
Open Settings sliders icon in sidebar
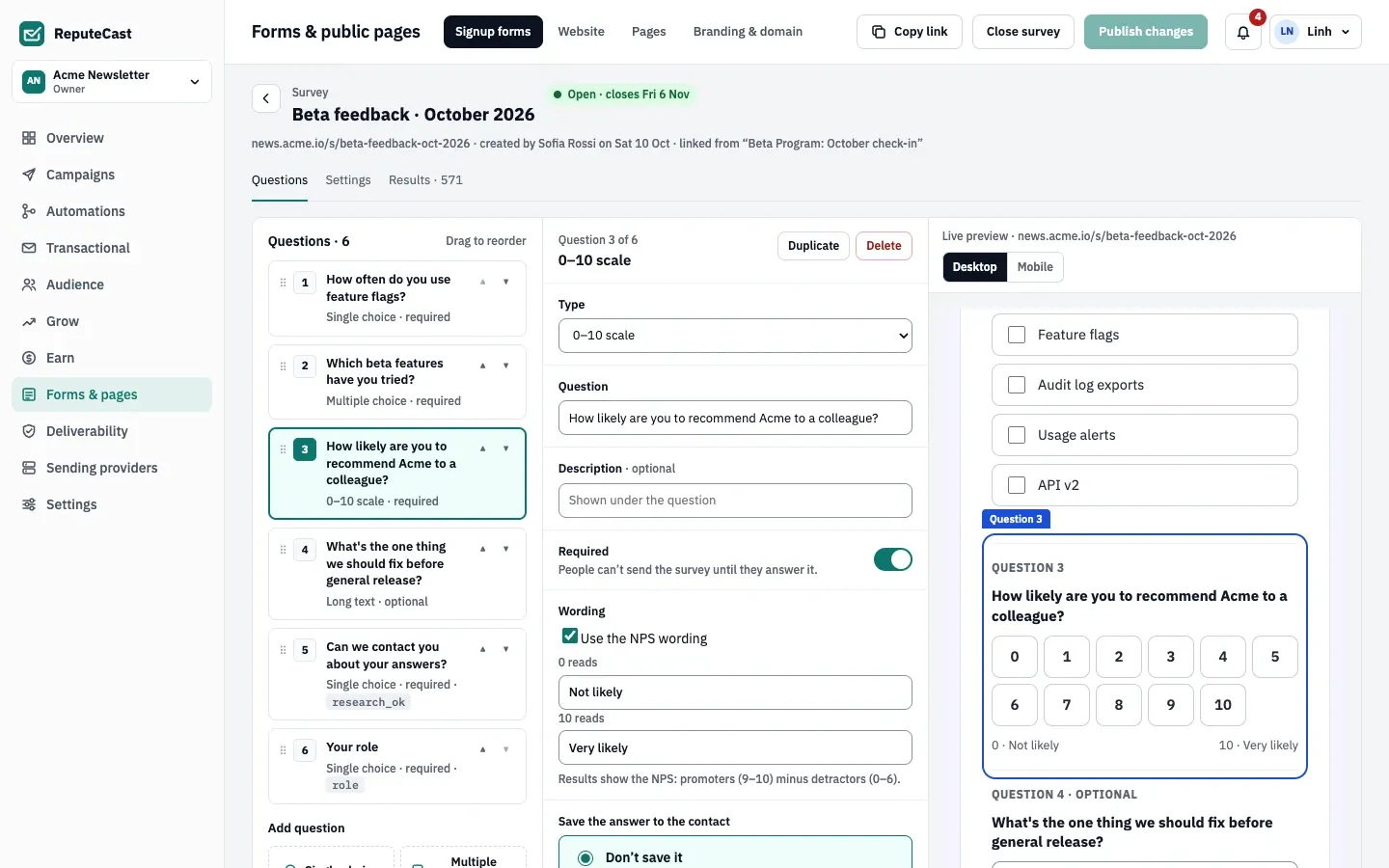29,504
